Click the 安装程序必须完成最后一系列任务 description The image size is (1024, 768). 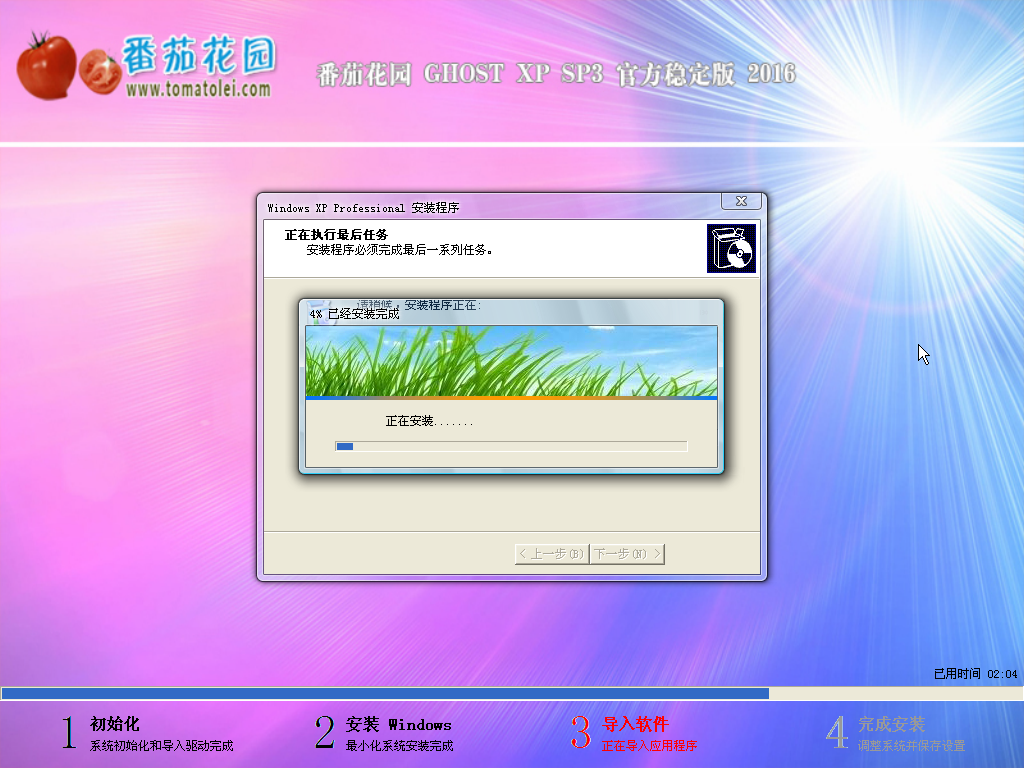coord(400,249)
